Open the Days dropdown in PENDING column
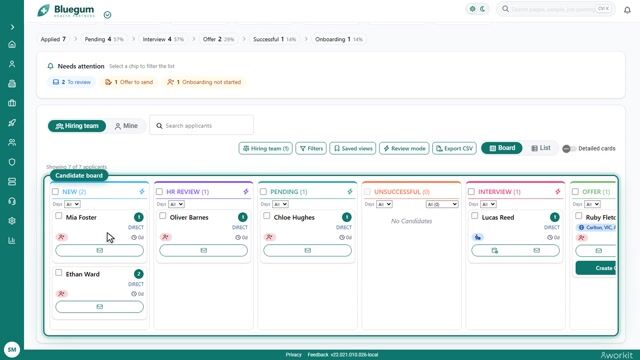This screenshot has height=360, width=640. (280, 204)
